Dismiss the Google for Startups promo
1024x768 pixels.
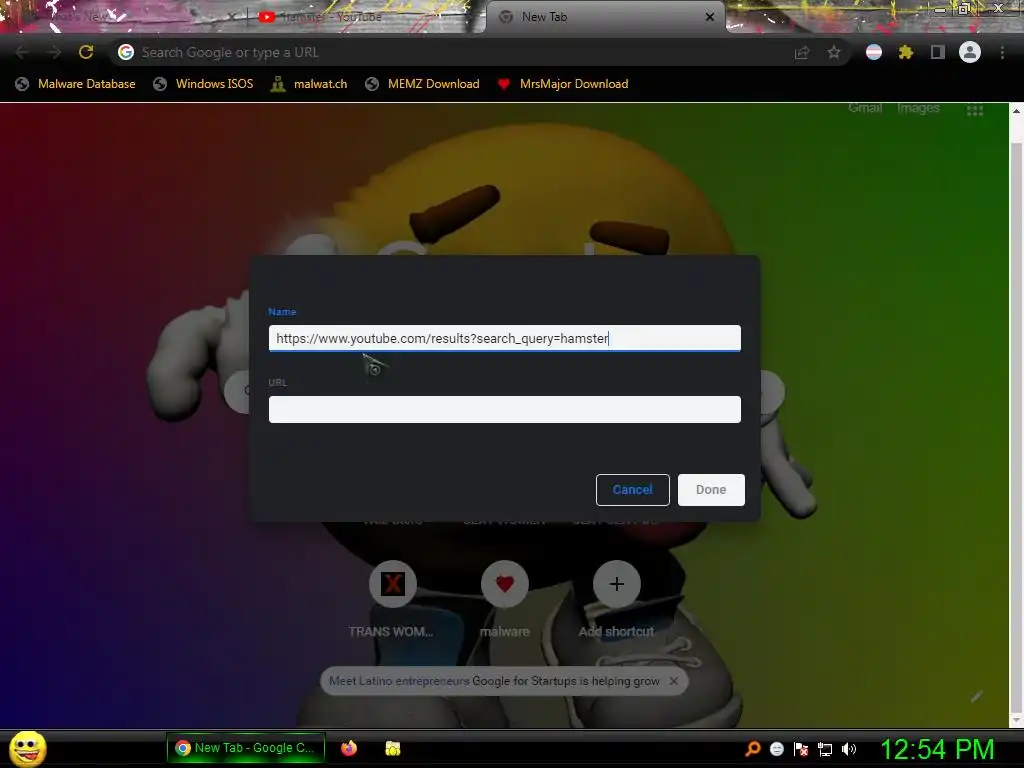(x=674, y=681)
